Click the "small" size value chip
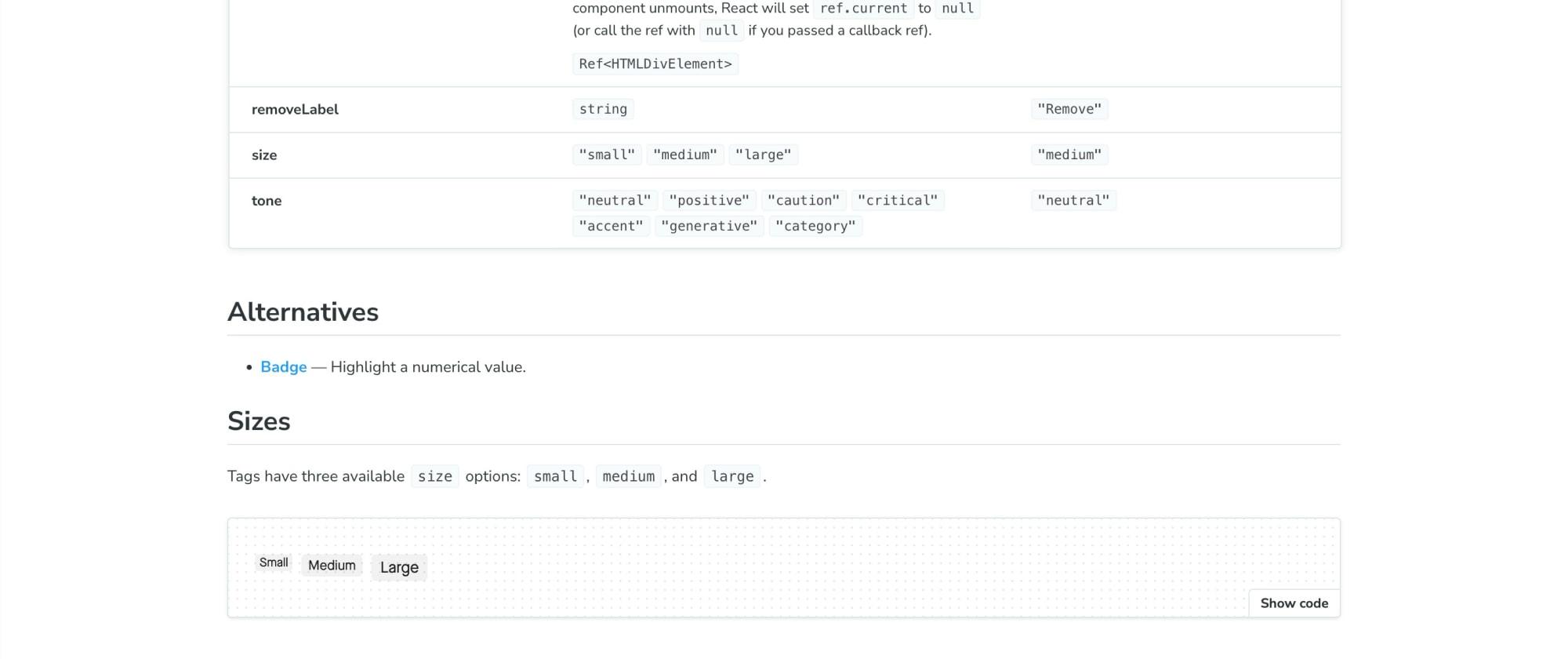The height and width of the screenshot is (659, 1568). click(x=607, y=155)
